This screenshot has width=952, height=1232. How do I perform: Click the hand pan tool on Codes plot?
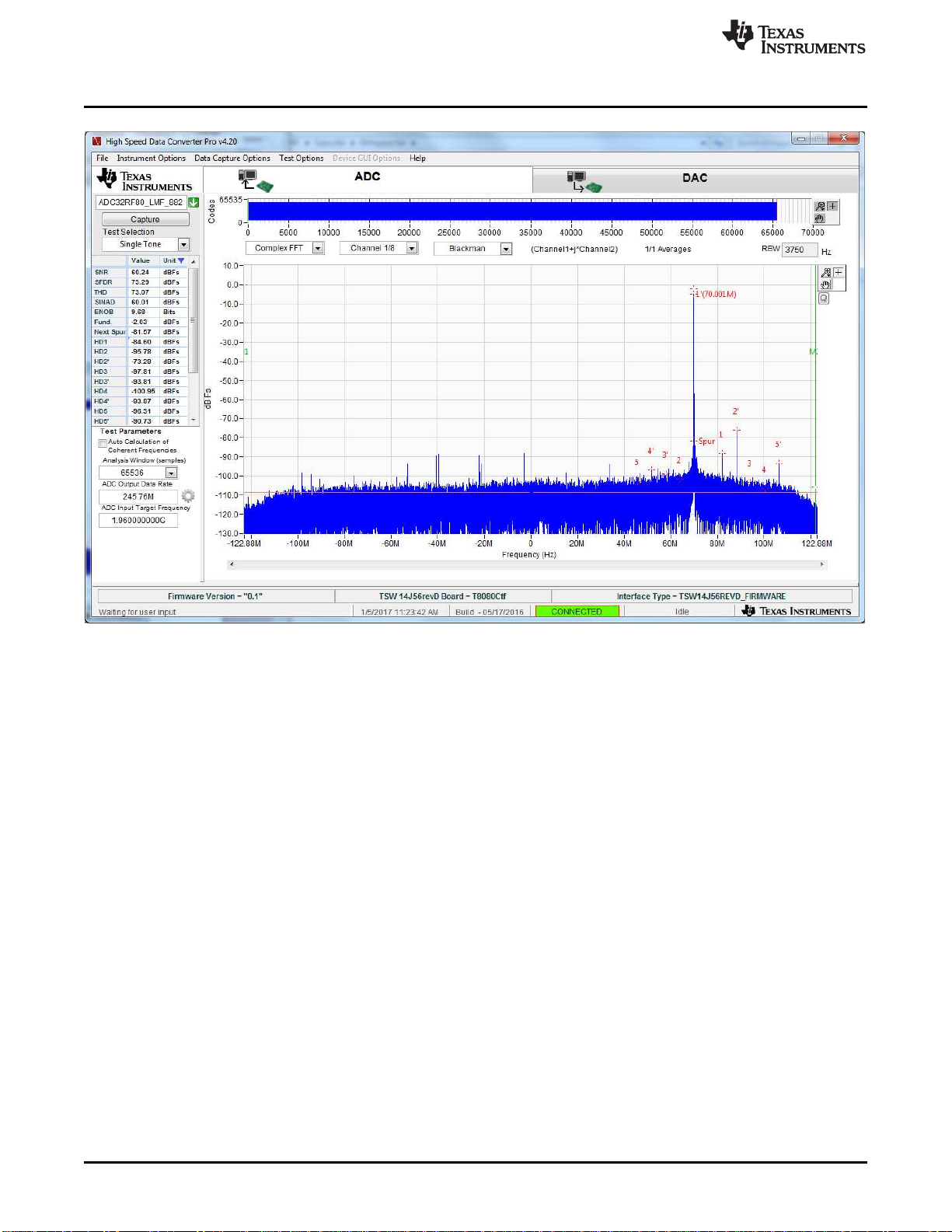pyautogui.click(x=820, y=218)
